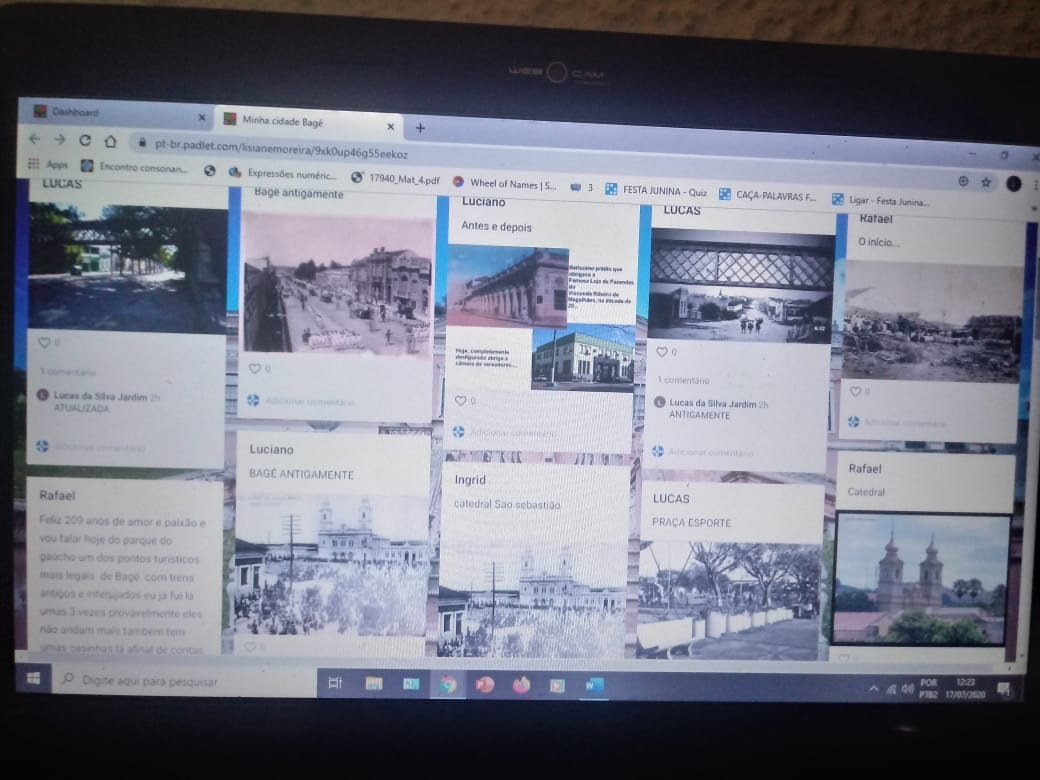Like the Bagé antigamente post with the heart

(255, 369)
